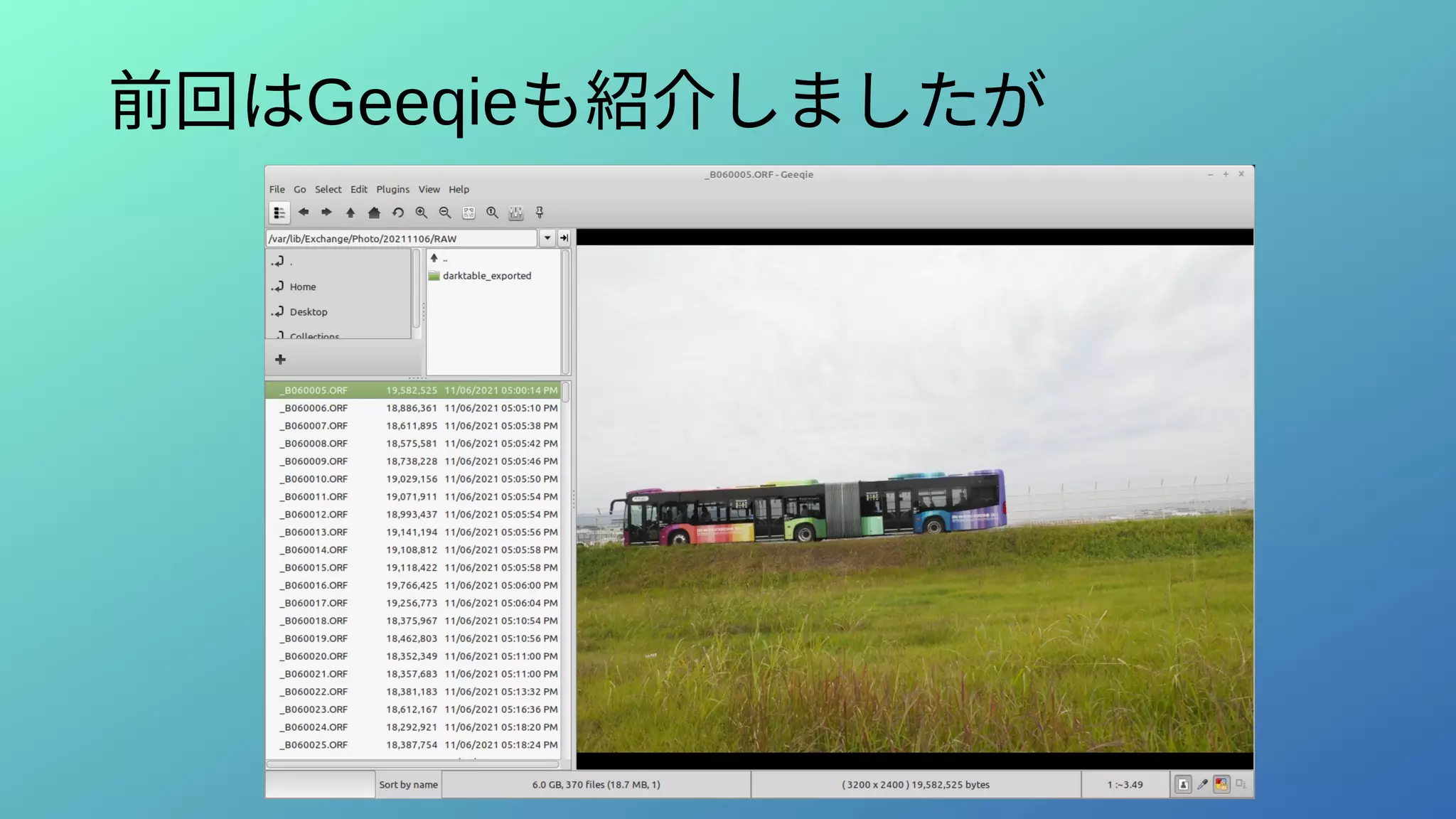Open the View menu
The image size is (1456, 819).
[x=429, y=189]
